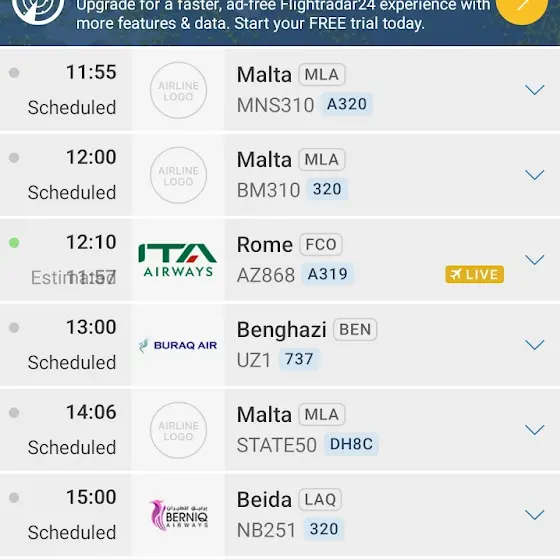
Task: Tap the Flightradar24 radar logo
Action: 38,9
